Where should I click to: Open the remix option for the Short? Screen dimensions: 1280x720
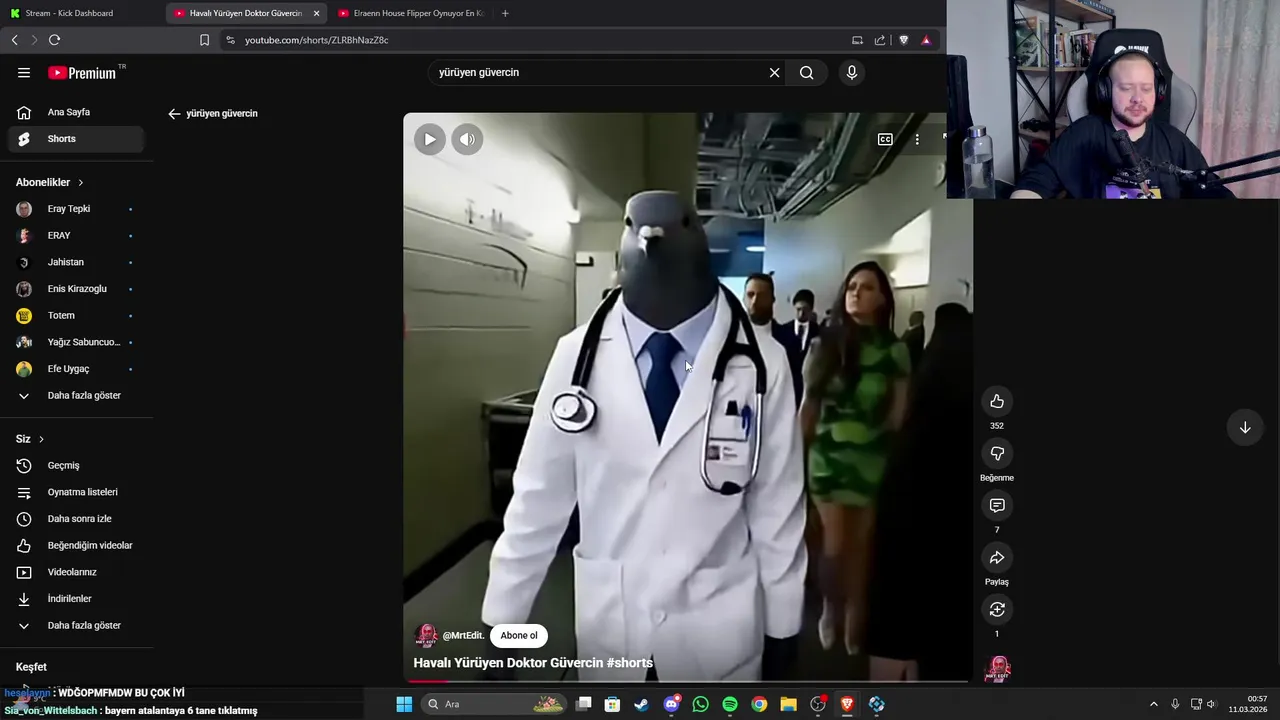tap(997, 610)
